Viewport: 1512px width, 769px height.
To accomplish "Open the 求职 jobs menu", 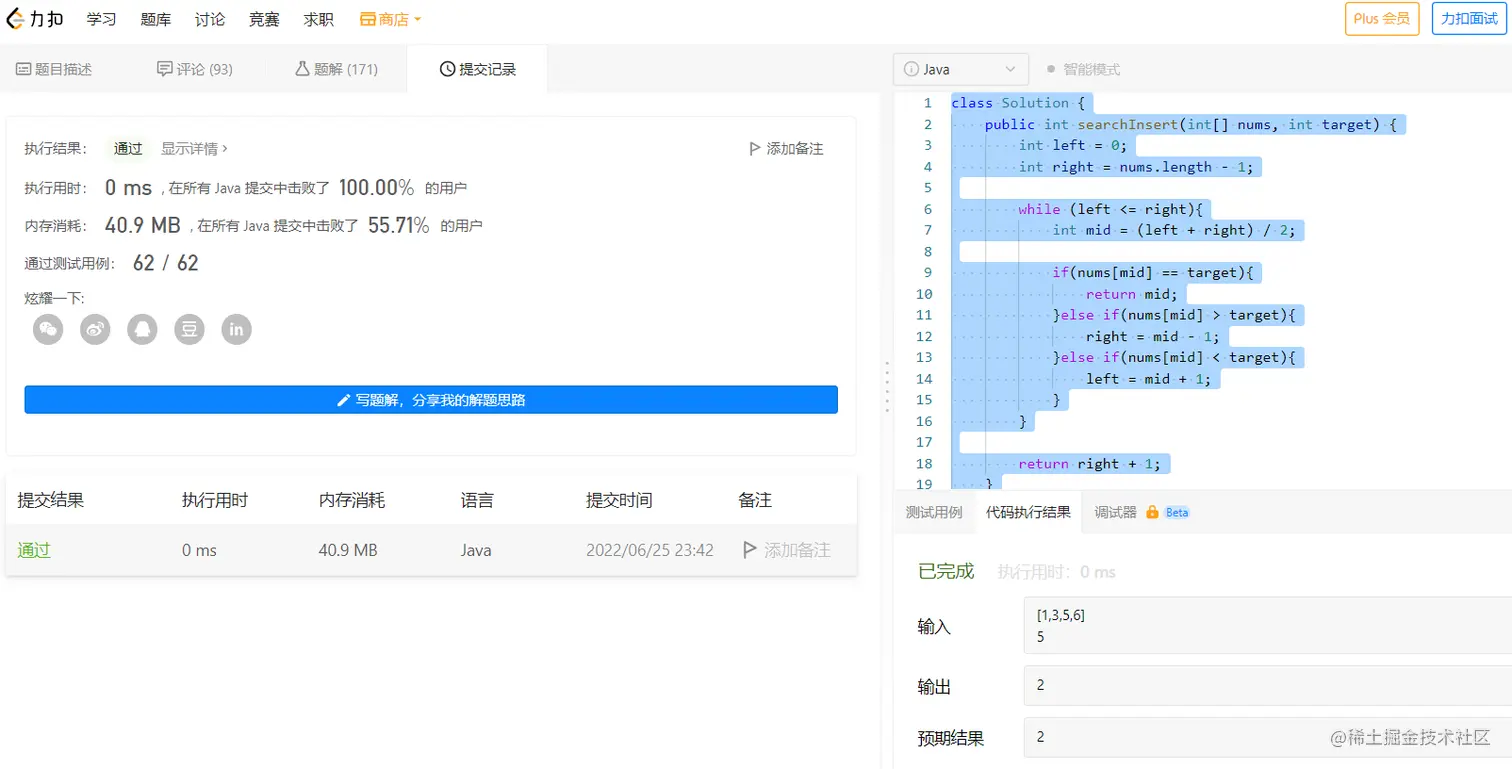I will coord(318,19).
